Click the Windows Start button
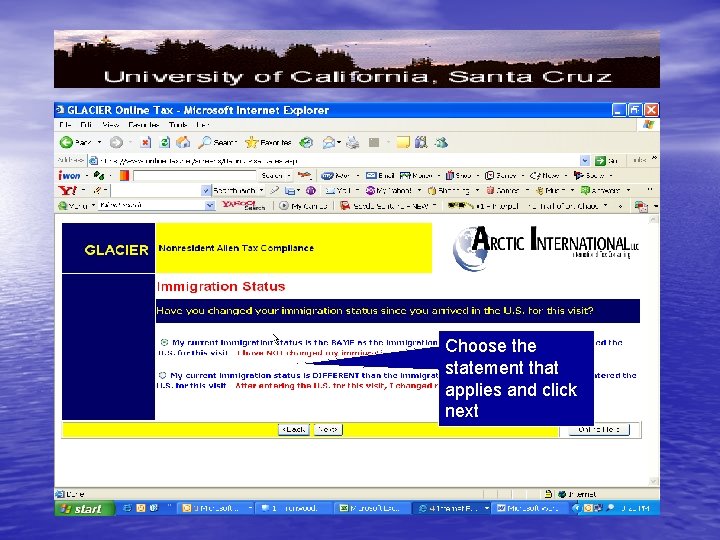Screen dimensions: 720x540 tap(84, 508)
